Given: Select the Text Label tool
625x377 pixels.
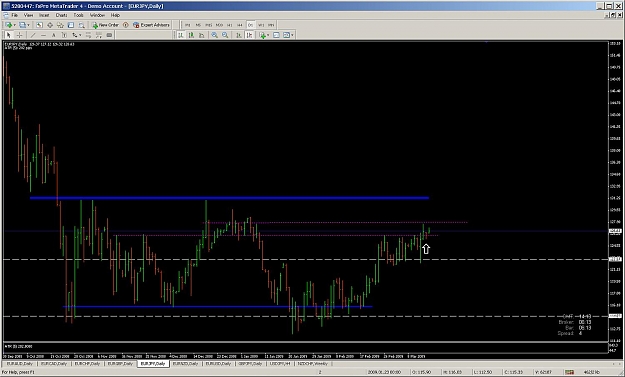Looking at the screenshot, I should click(x=64, y=35).
